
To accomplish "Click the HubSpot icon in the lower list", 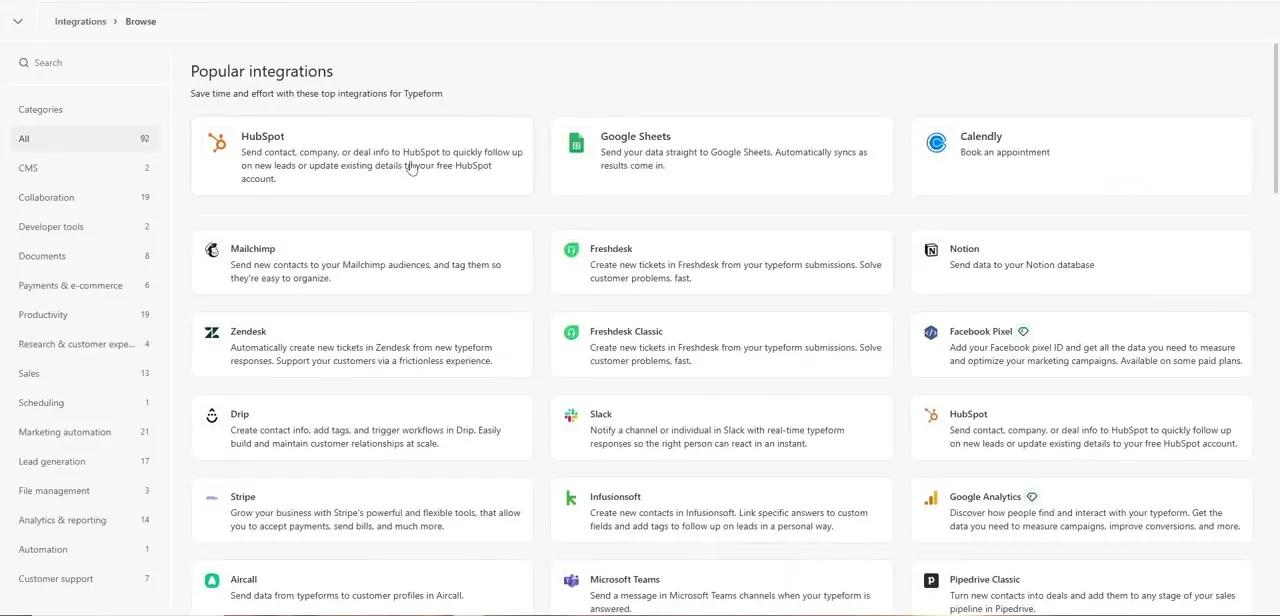I will [x=931, y=415].
